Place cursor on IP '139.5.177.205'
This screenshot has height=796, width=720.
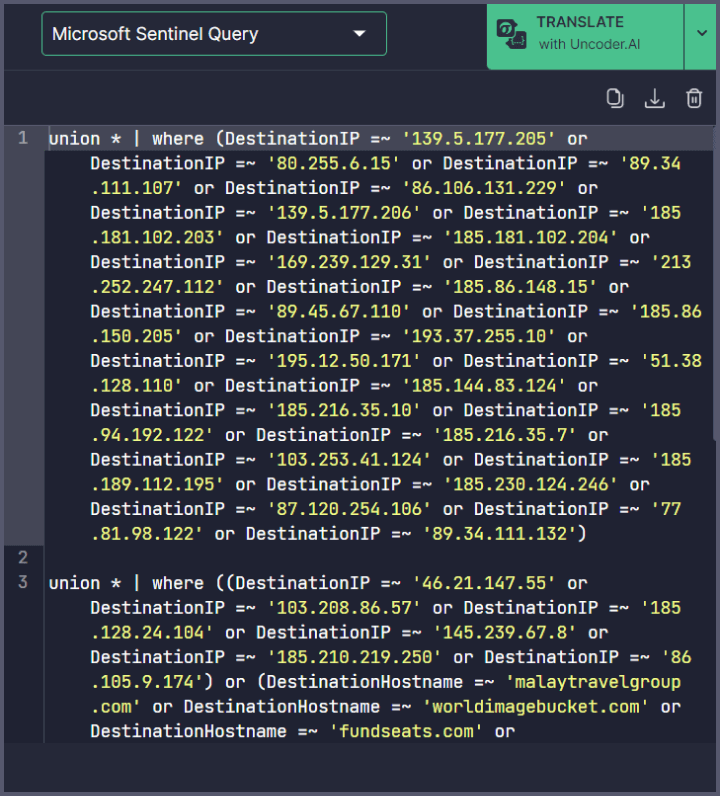coord(474,138)
